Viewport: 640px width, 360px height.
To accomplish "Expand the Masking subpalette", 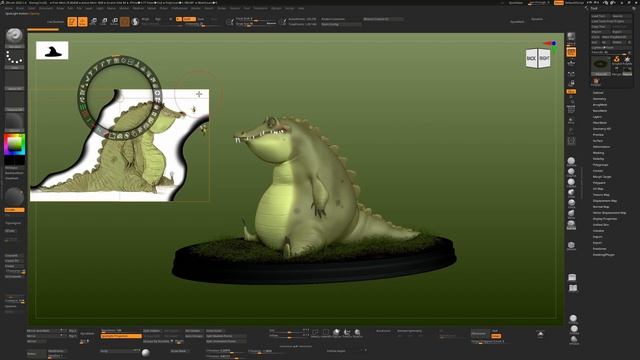I will pos(598,153).
